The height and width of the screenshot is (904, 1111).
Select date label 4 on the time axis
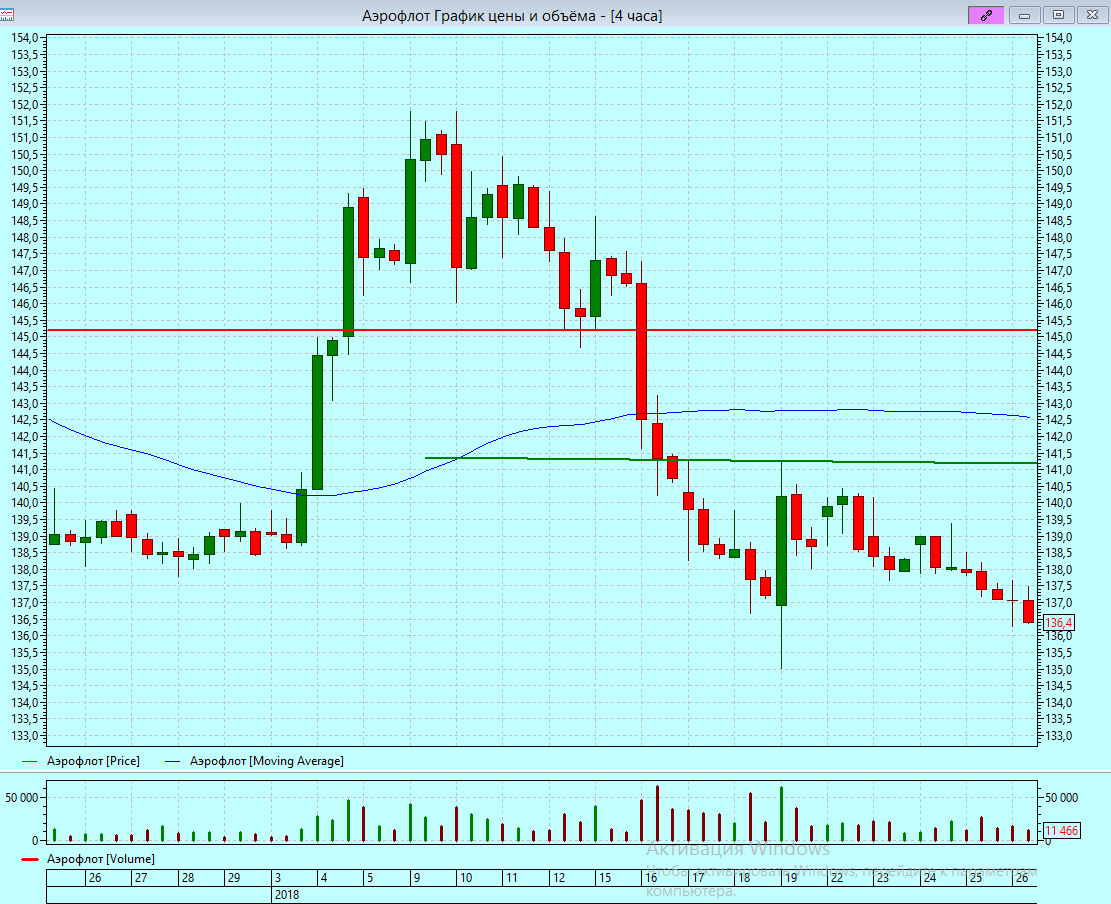[324, 878]
